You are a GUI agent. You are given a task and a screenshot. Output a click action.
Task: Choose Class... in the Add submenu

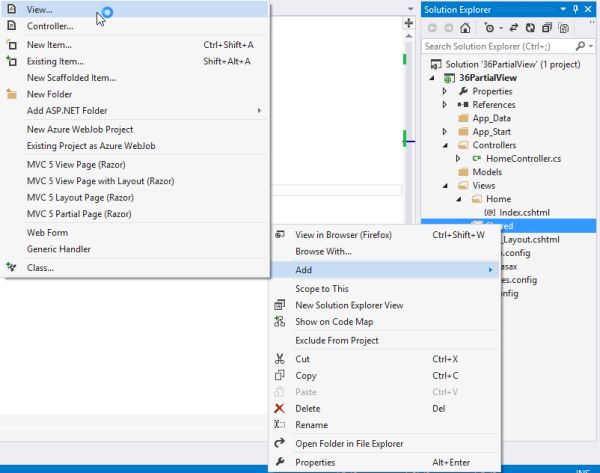click(x=135, y=268)
